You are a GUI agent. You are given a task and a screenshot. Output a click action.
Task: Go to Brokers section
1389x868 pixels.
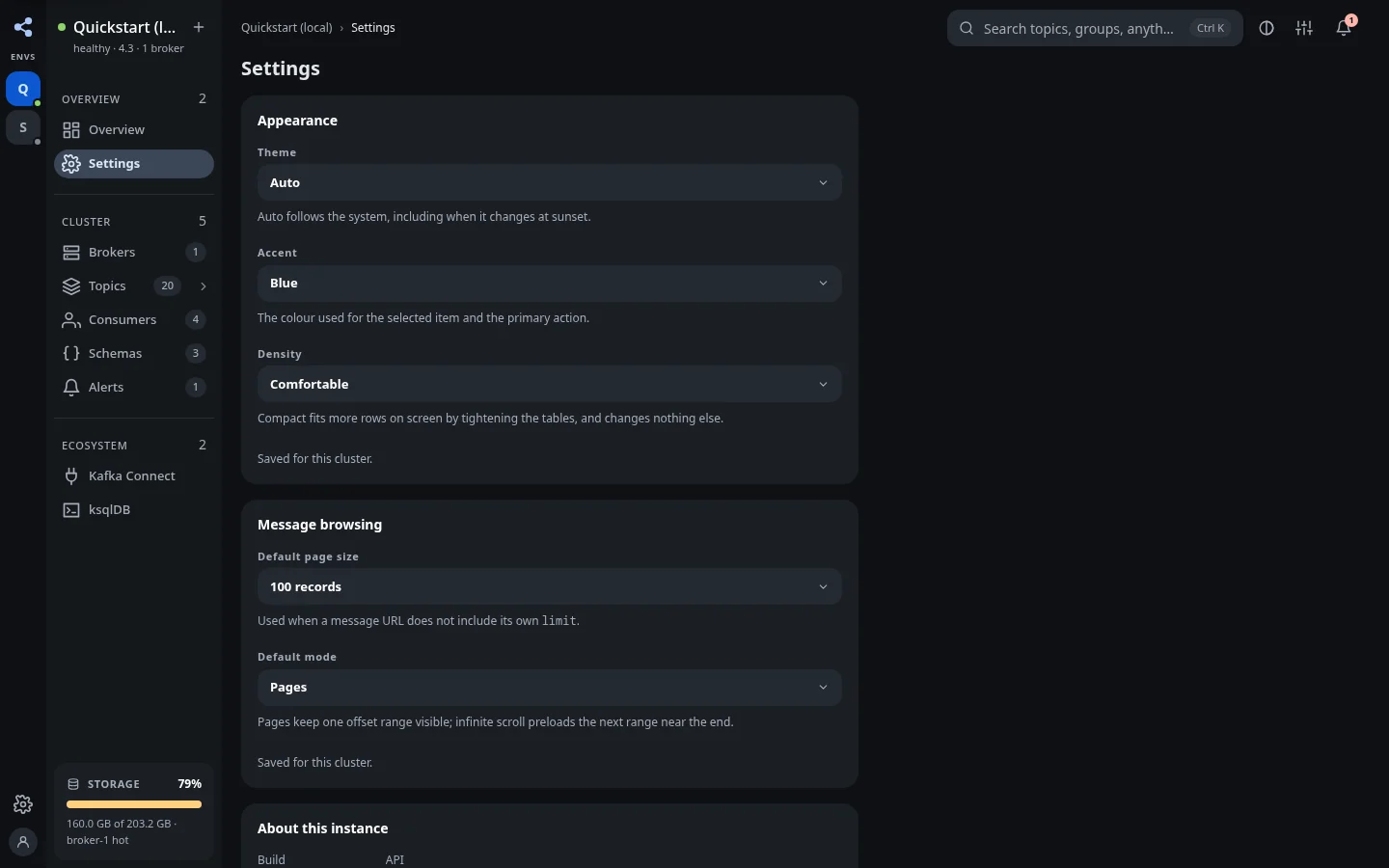pos(134,253)
